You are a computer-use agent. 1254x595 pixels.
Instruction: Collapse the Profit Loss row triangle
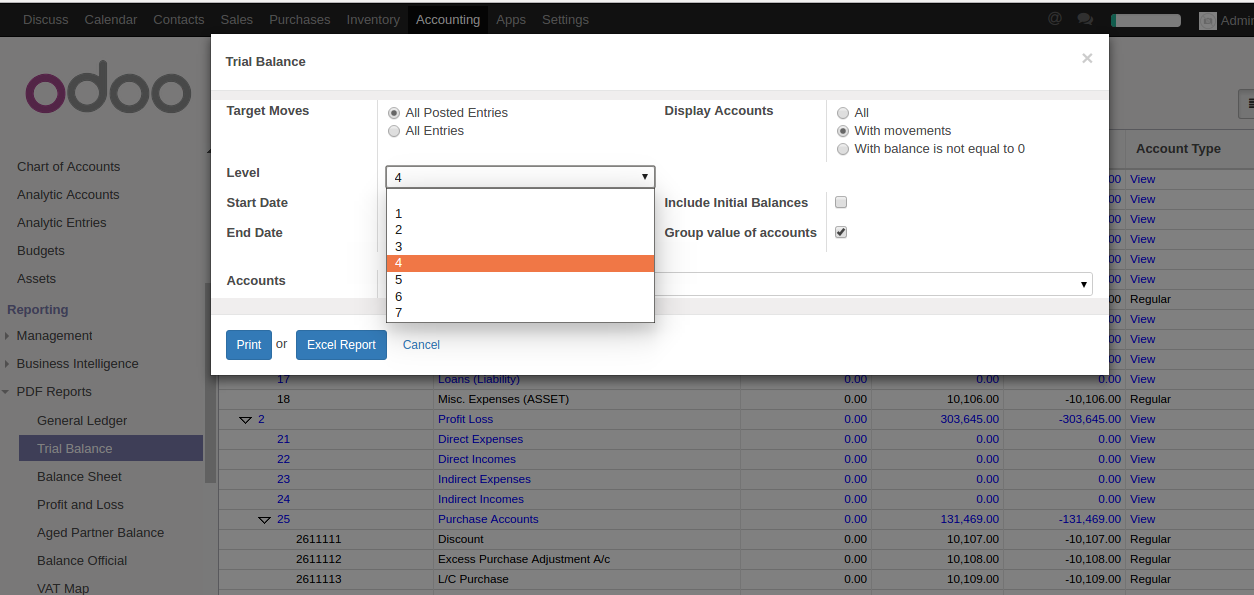[x=245, y=420]
